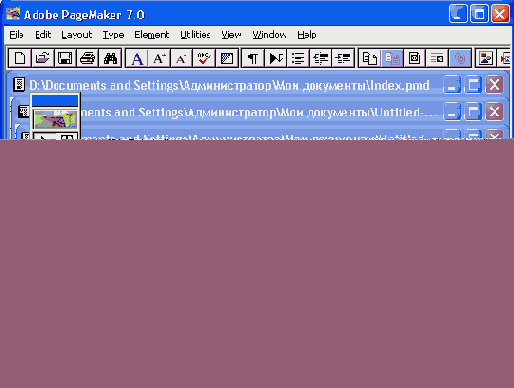Open the Type menu
Screen dimensions: 514x388
113,35
